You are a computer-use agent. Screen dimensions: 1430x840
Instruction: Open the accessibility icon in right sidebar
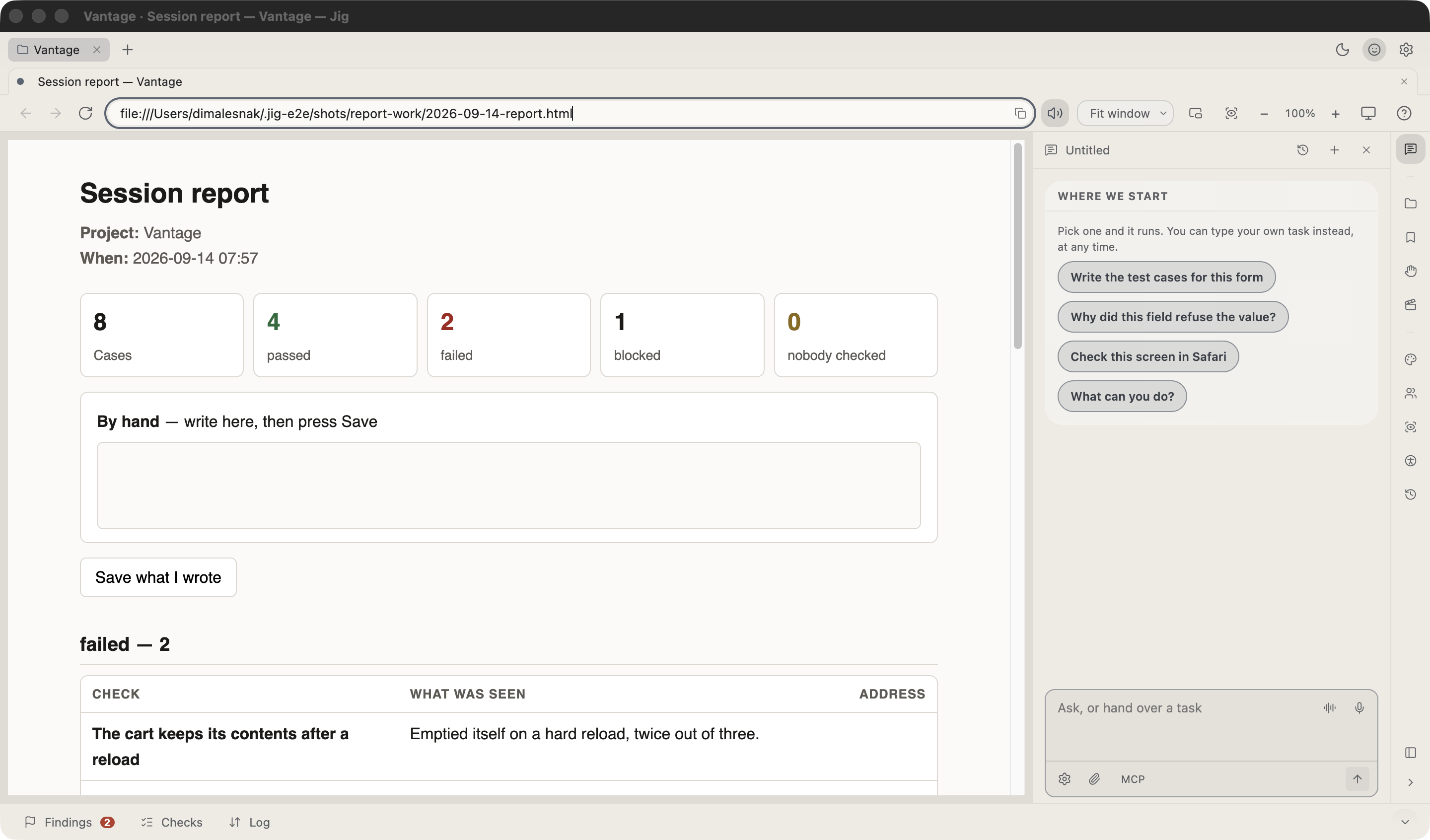tap(1410, 460)
